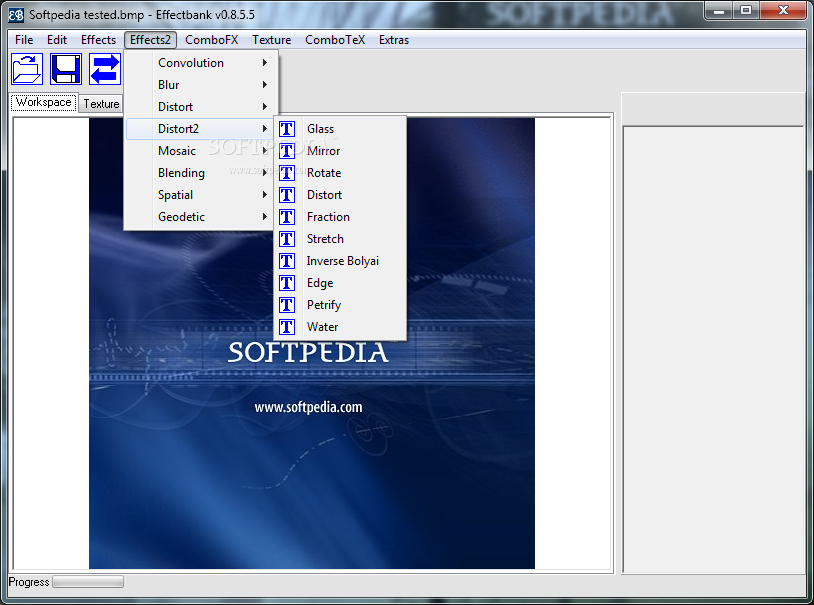
Task: Open the Texture menu in menu bar
Action: click(272, 40)
